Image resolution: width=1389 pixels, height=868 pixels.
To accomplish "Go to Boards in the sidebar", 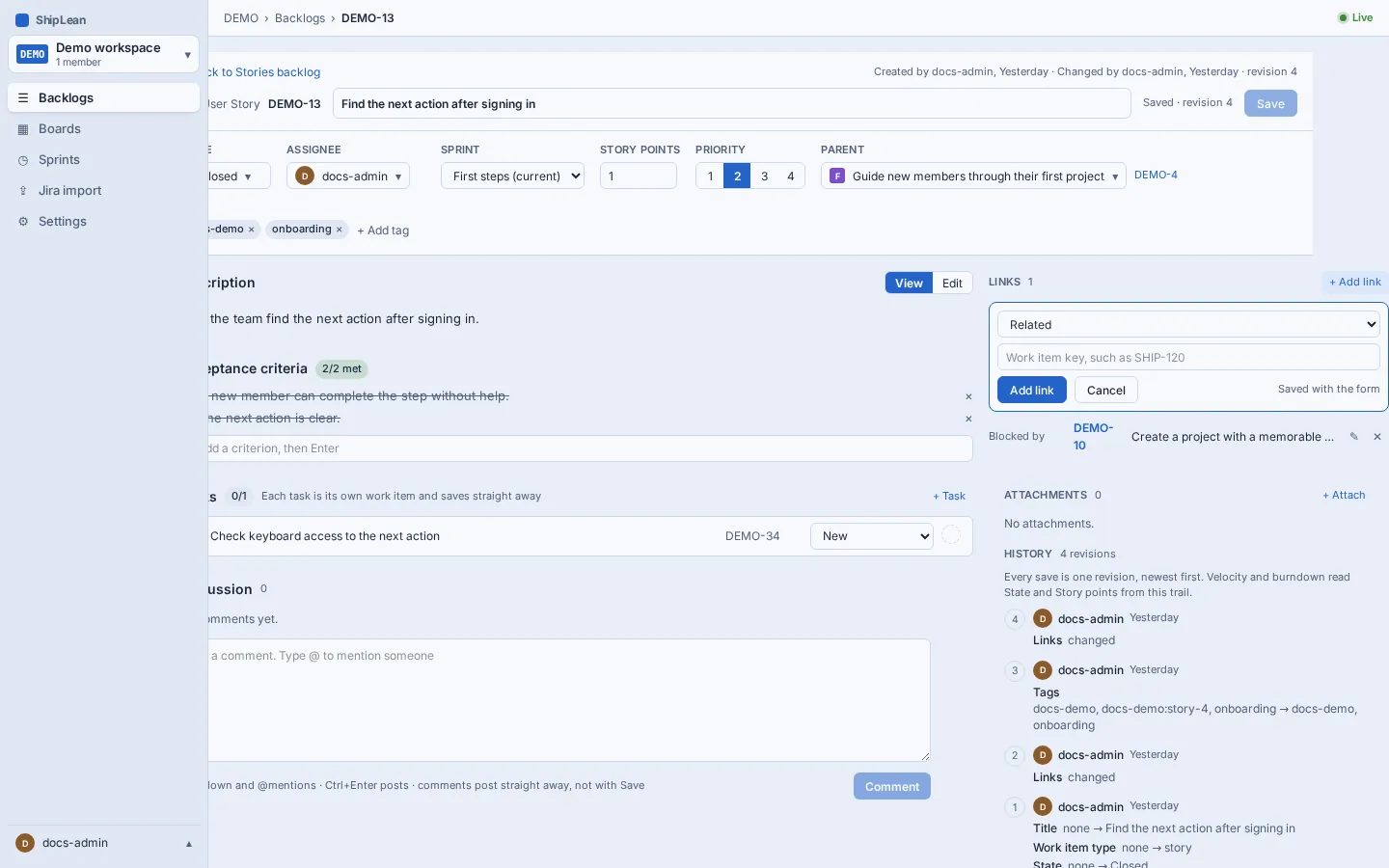I will tap(103, 129).
